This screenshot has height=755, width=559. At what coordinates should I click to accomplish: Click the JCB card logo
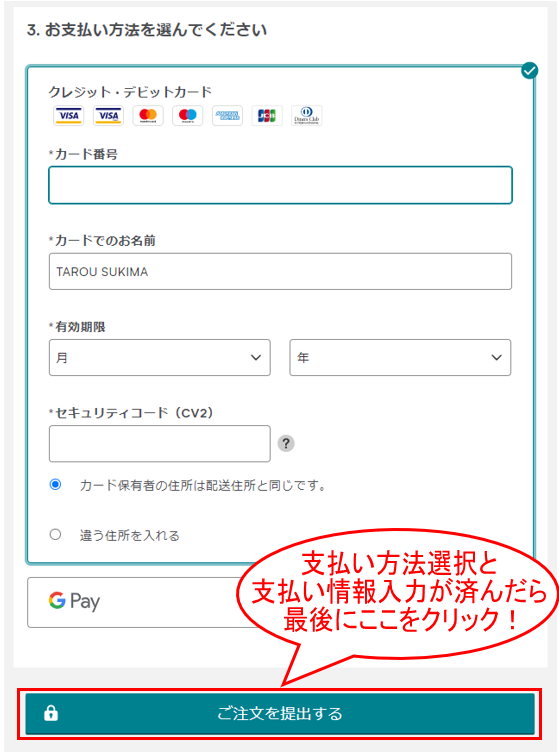pos(267,116)
